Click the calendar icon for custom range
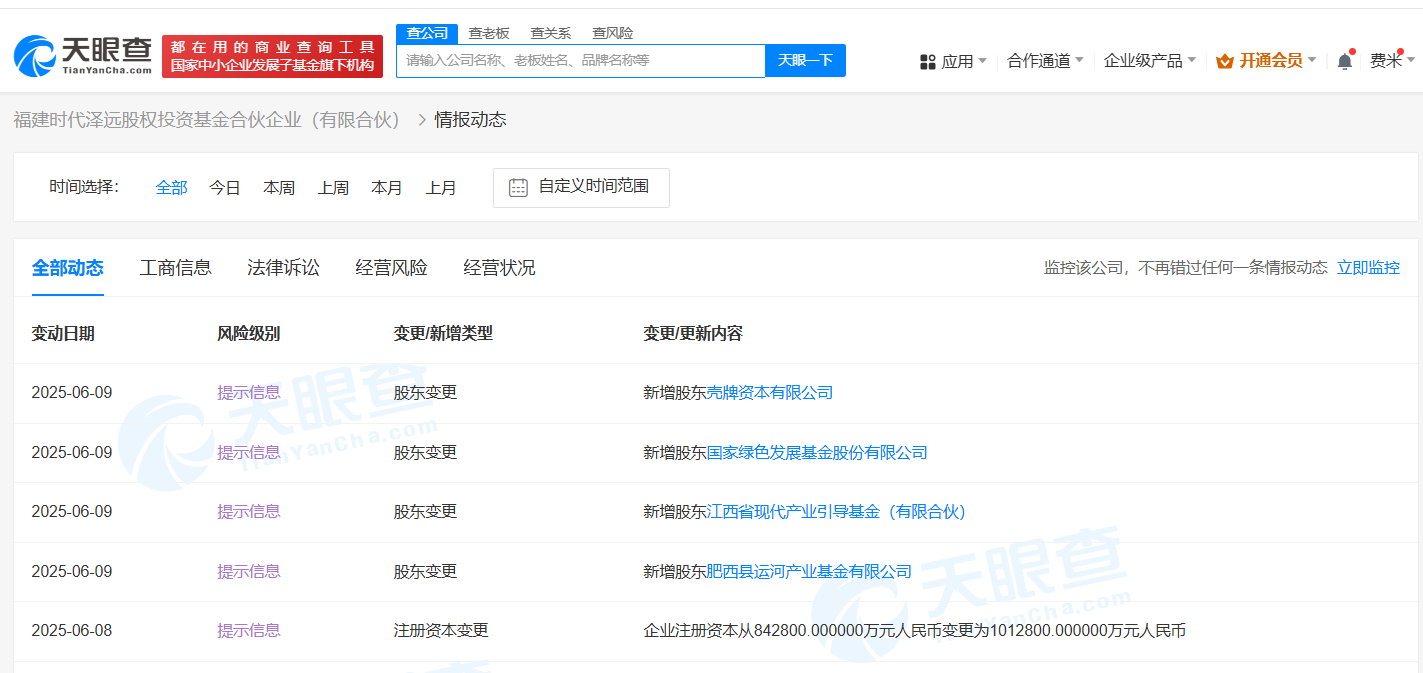 pyautogui.click(x=518, y=187)
